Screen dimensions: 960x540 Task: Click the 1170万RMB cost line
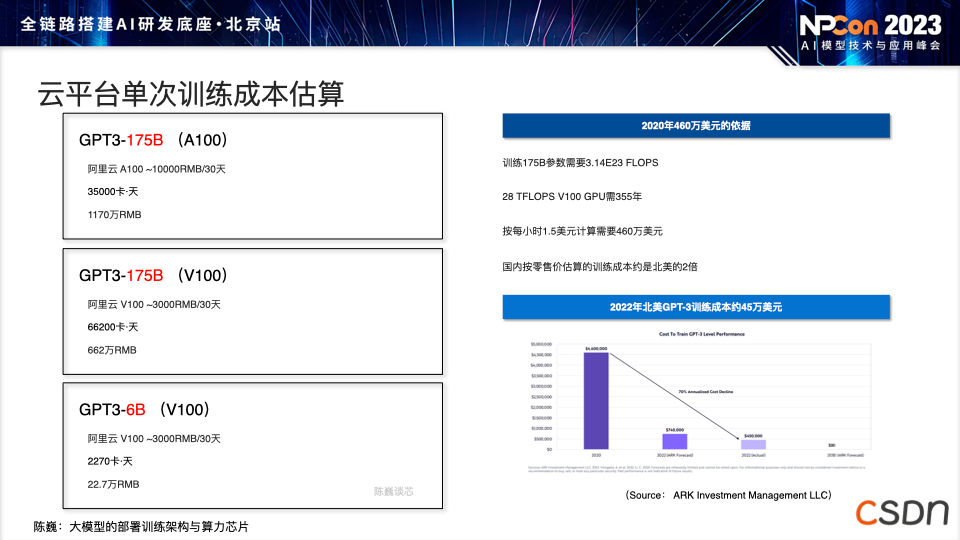114,214
